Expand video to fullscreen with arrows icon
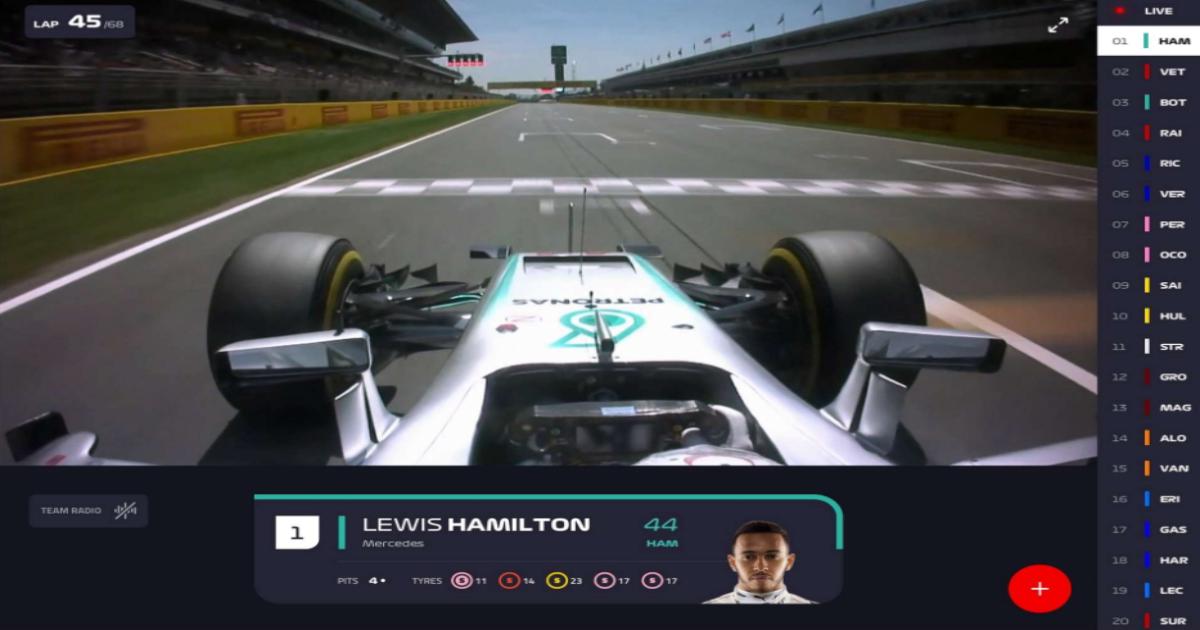Screen dimensions: 1200x630 (x=1058, y=25)
